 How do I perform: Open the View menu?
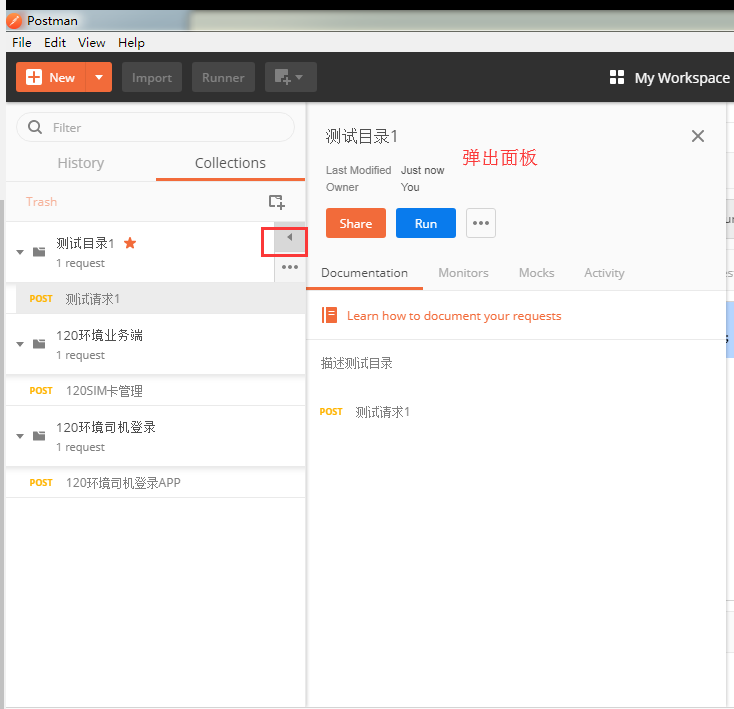click(91, 43)
